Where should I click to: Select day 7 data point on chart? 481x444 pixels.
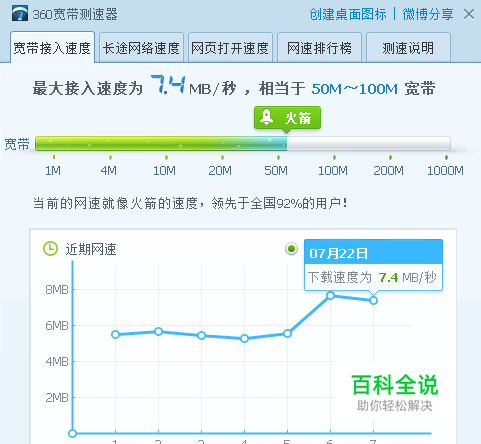373,301
